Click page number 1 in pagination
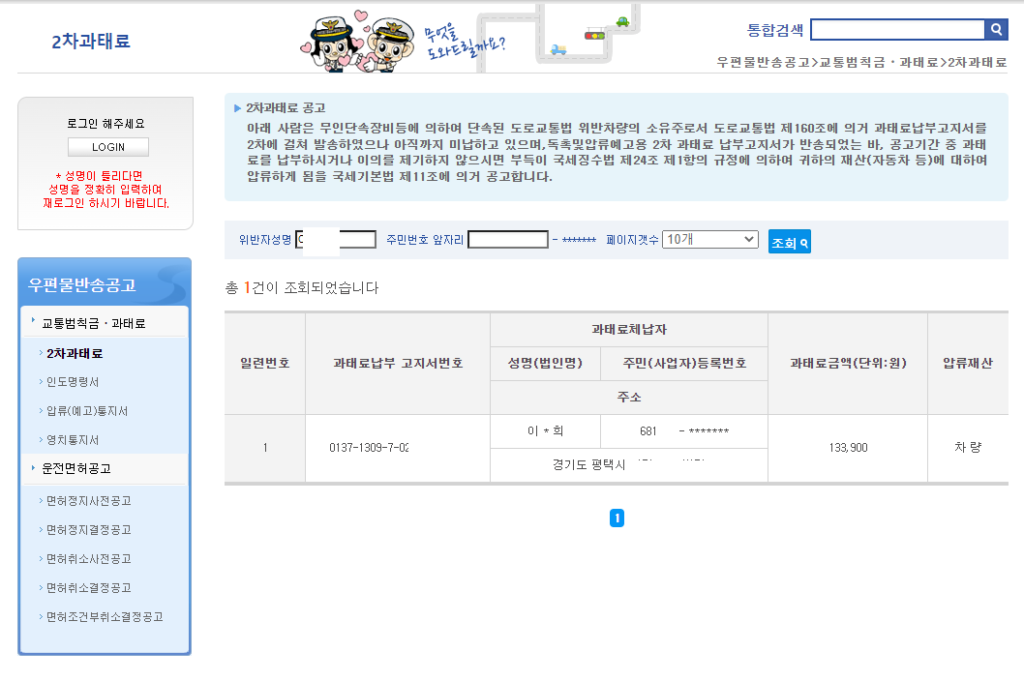 pos(617,518)
